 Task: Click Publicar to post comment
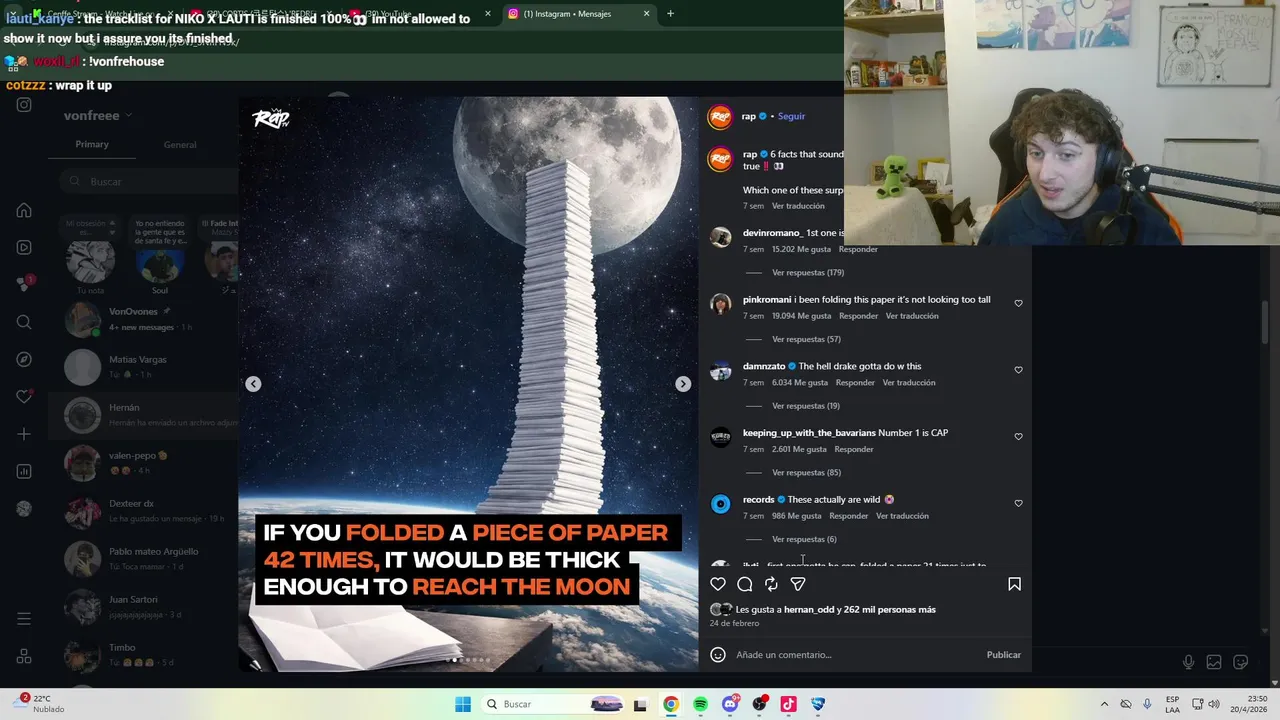[x=1003, y=655]
